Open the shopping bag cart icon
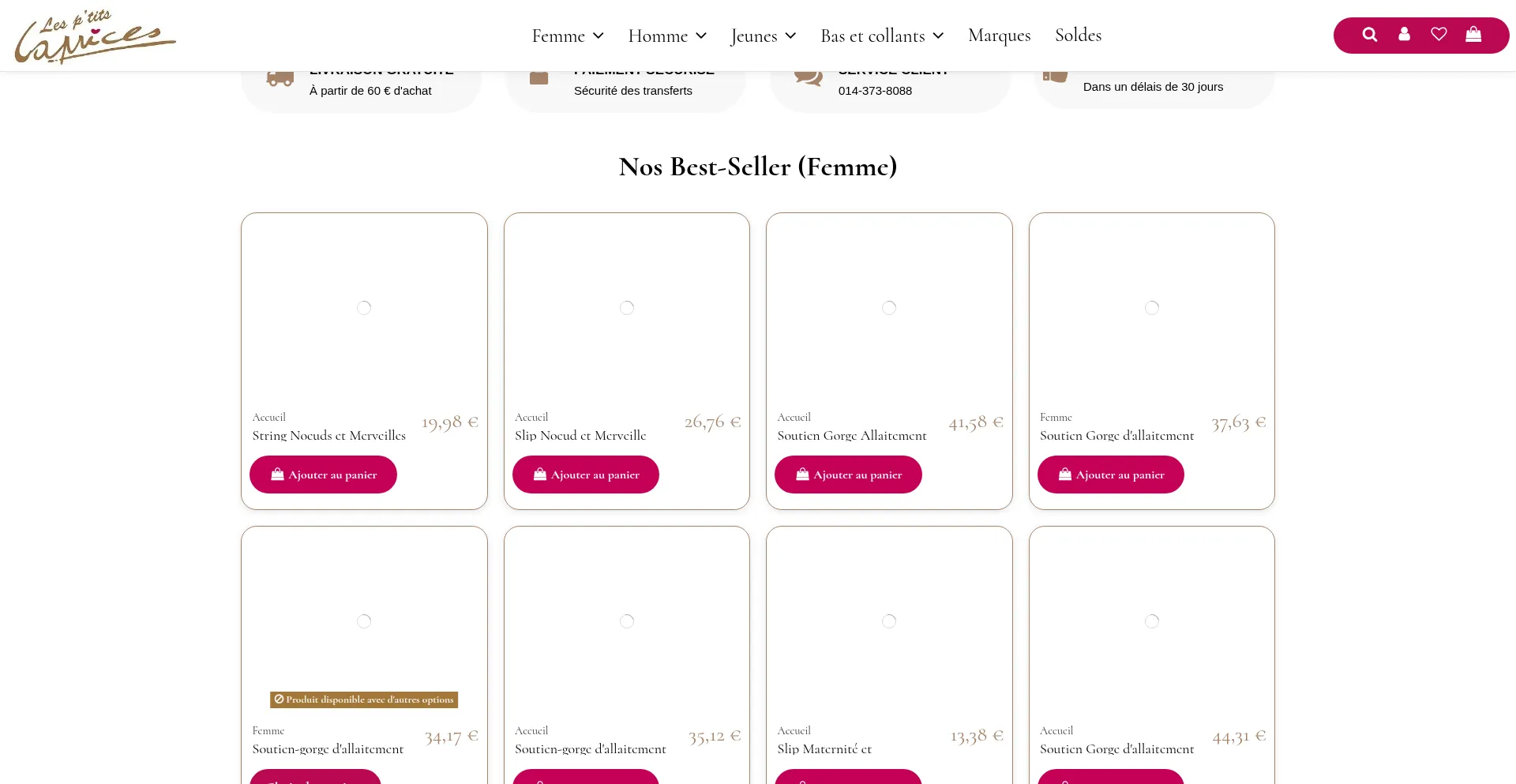 tap(1473, 35)
